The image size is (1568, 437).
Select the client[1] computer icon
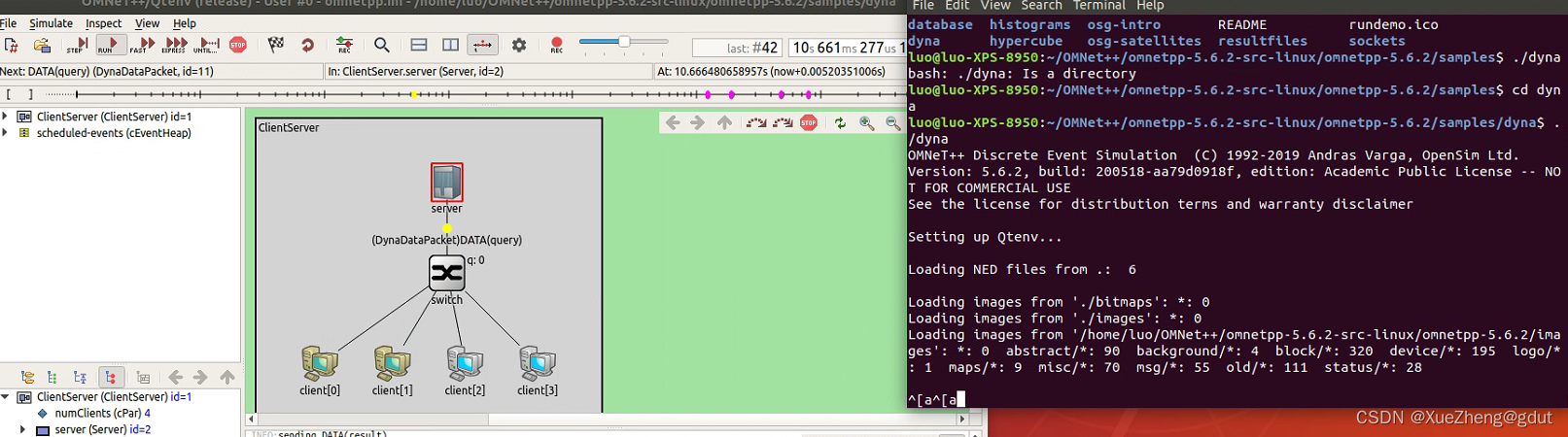392,363
